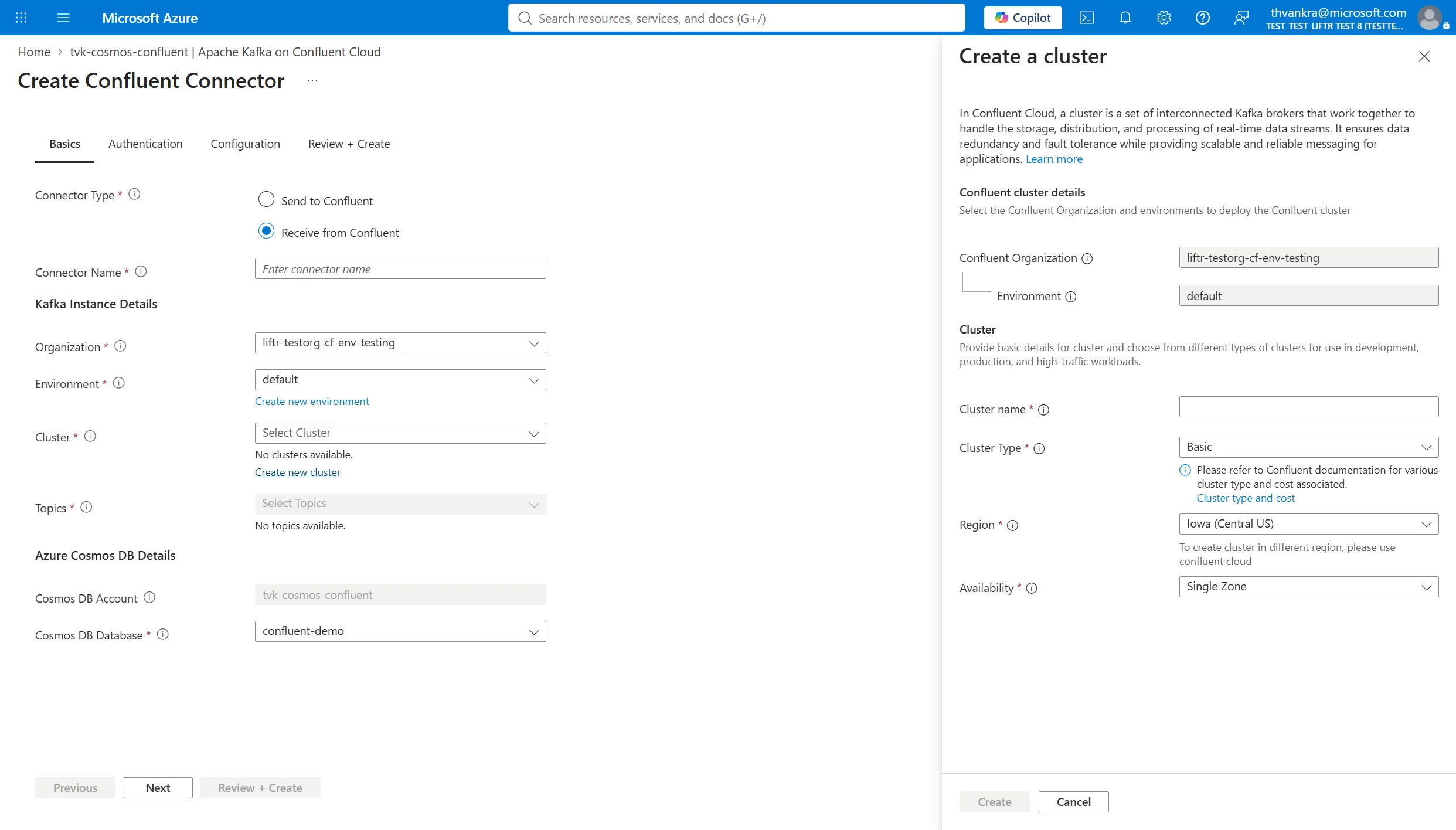Expand the Environment dropdown showing default

[400, 380]
